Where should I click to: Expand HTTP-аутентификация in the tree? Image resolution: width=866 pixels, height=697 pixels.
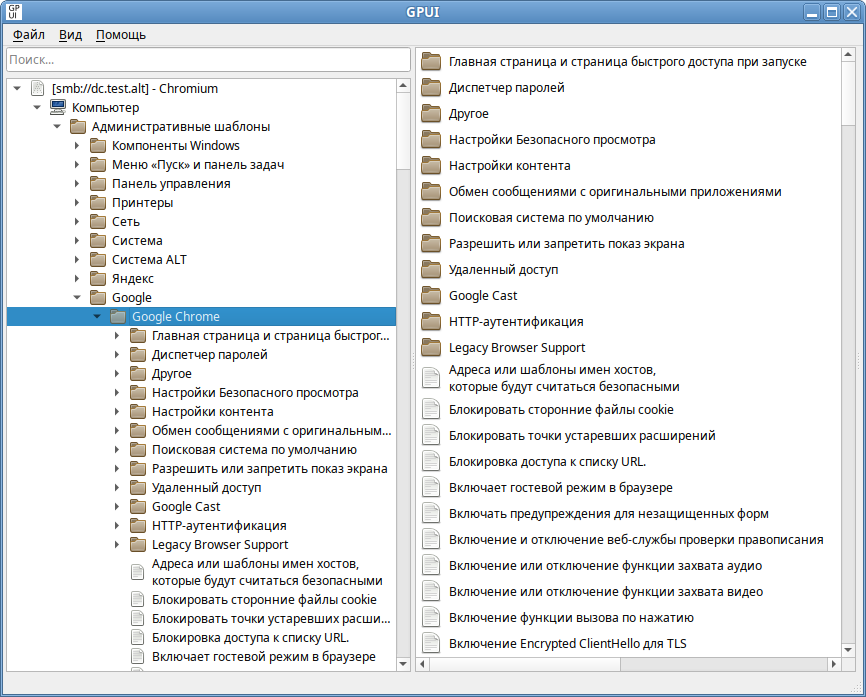117,526
